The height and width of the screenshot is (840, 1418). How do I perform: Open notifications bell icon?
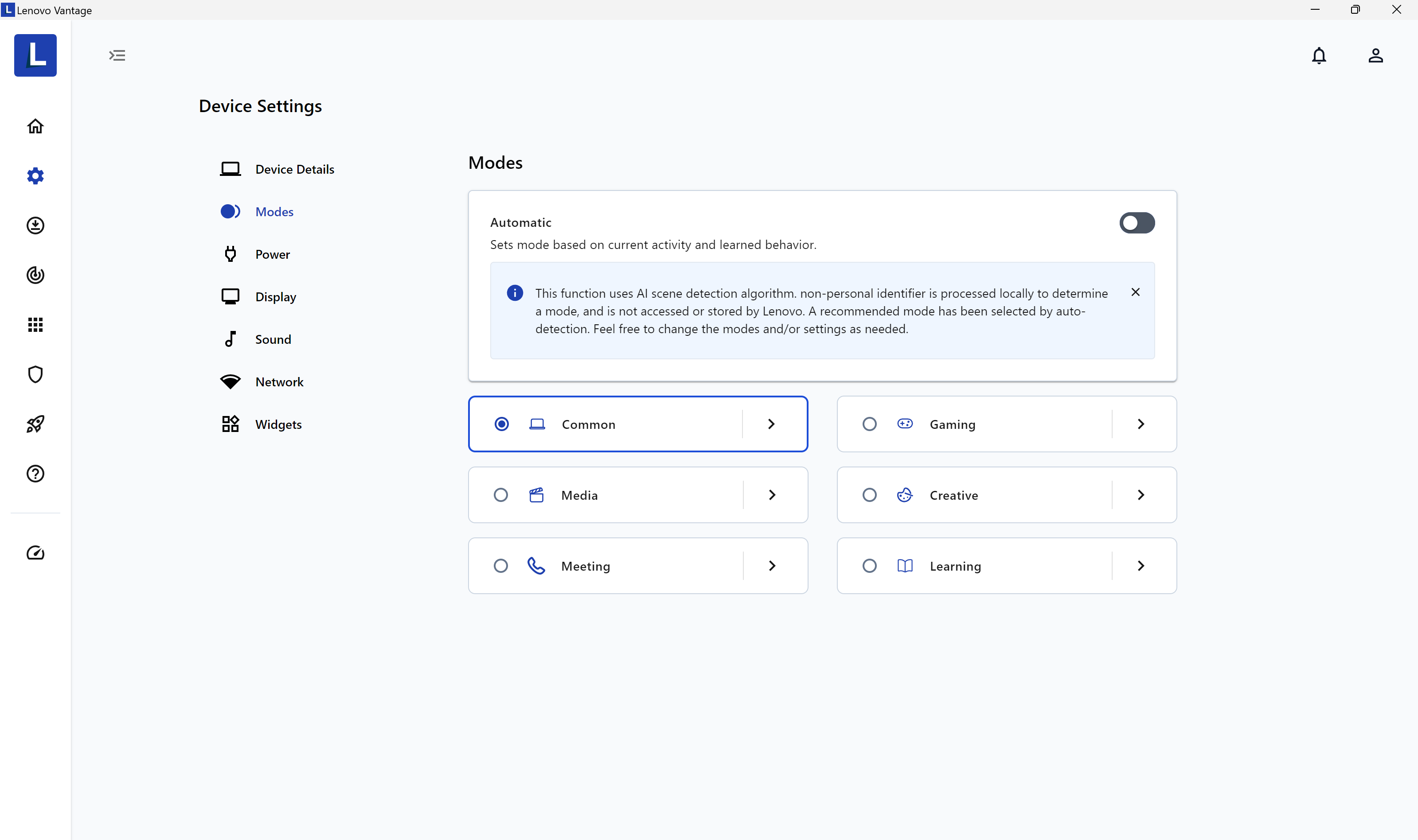(x=1319, y=55)
